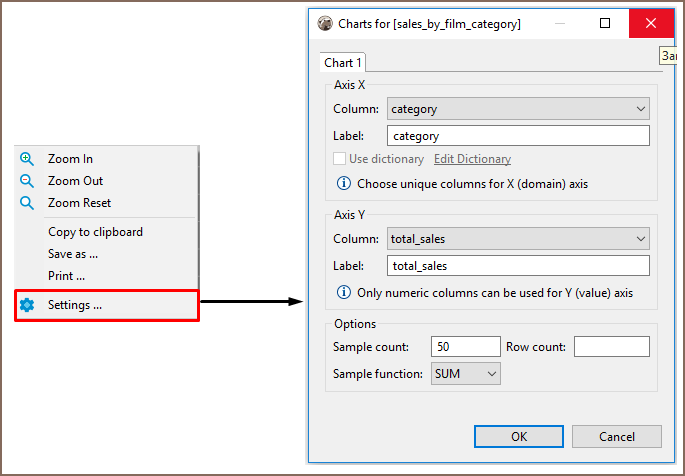Click the DBeaver icon in dialog title bar

coord(325,23)
